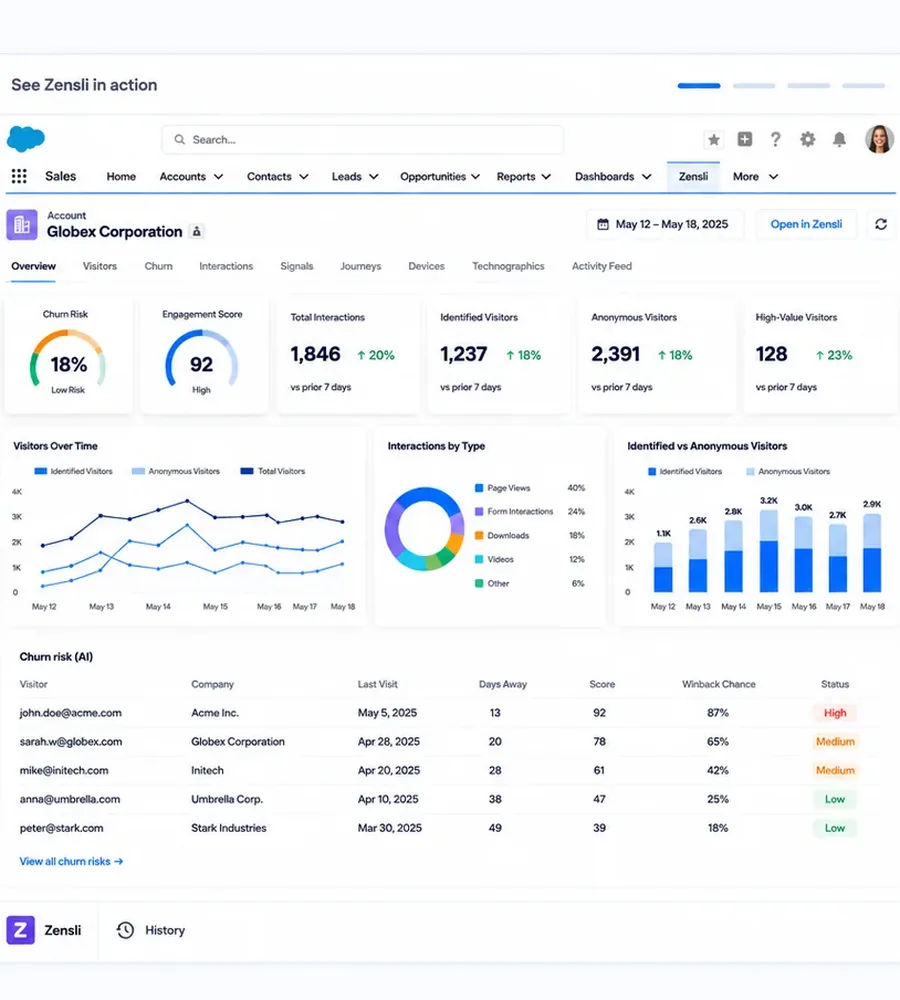900x1000 pixels.
Task: Click the Globex Corporation account building icon
Action: point(22,224)
